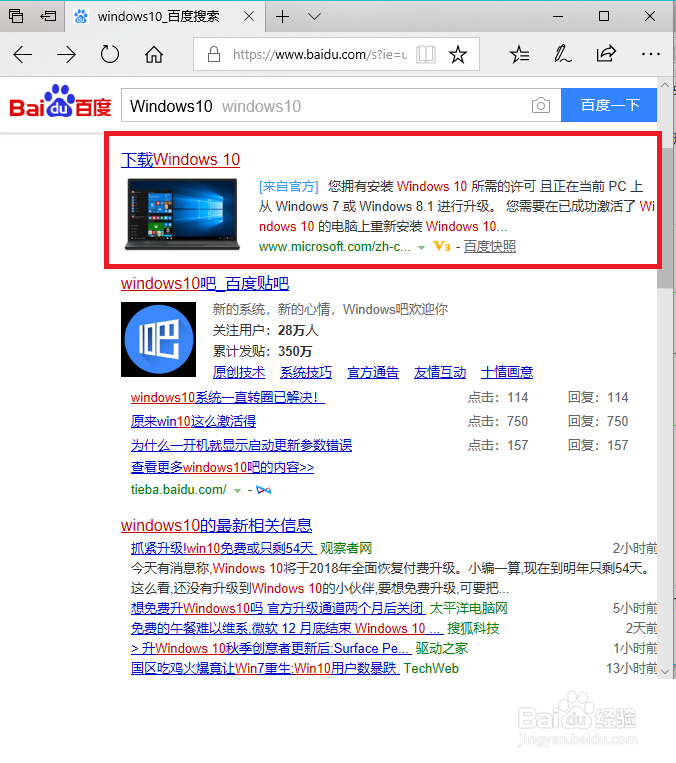
Task: Open 原来win10这么激活得 post link
Action: 193,421
